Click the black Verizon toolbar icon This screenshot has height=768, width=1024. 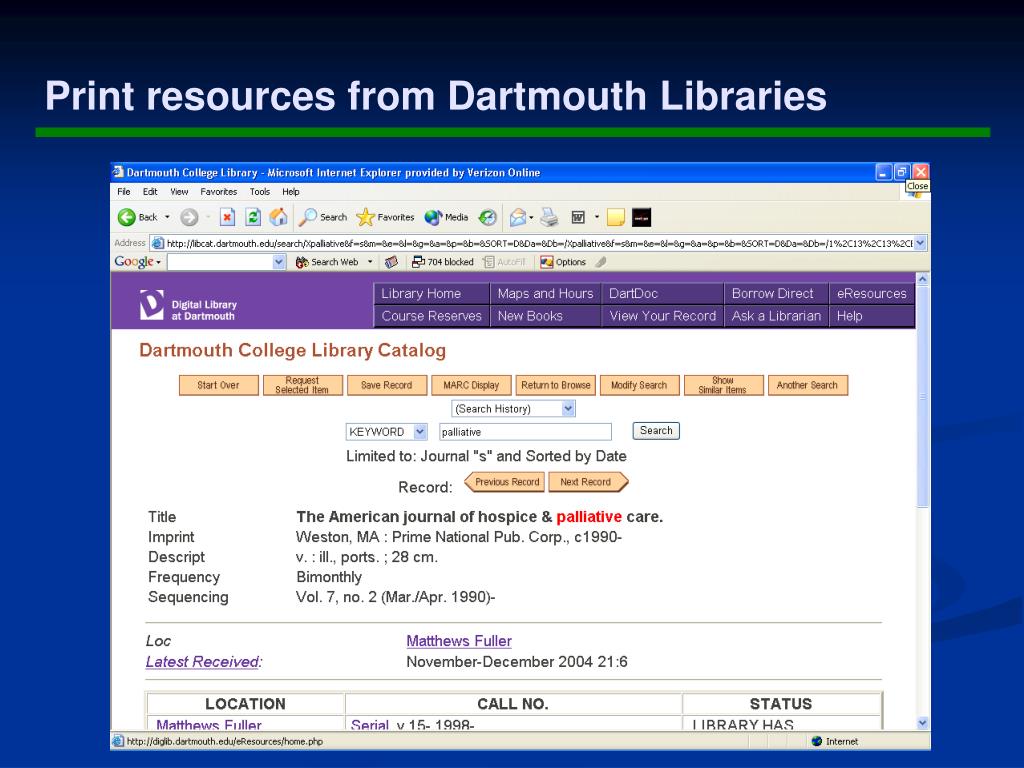coord(641,217)
